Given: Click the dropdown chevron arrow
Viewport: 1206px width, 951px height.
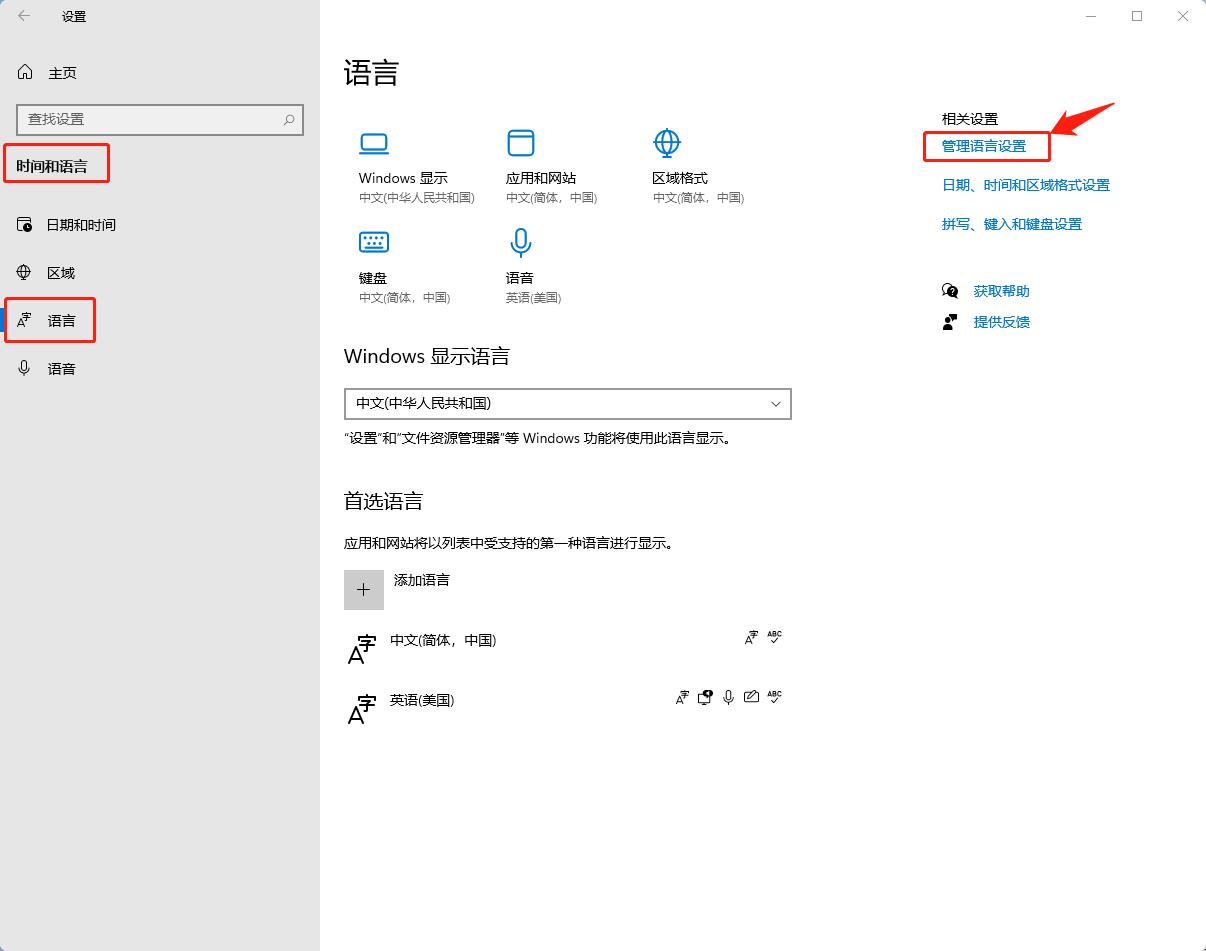Looking at the screenshot, I should click(776, 403).
